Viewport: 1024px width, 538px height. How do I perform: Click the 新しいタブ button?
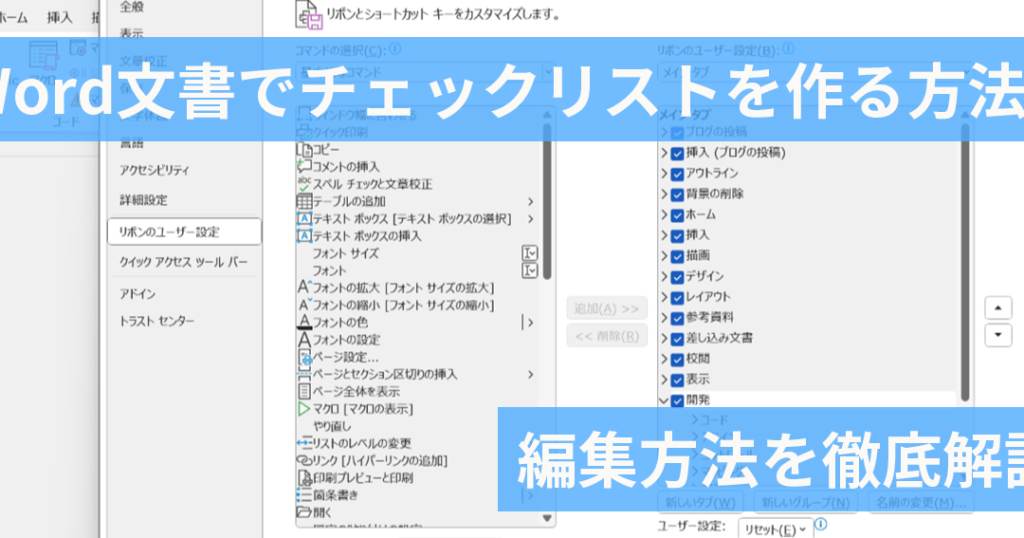click(699, 502)
